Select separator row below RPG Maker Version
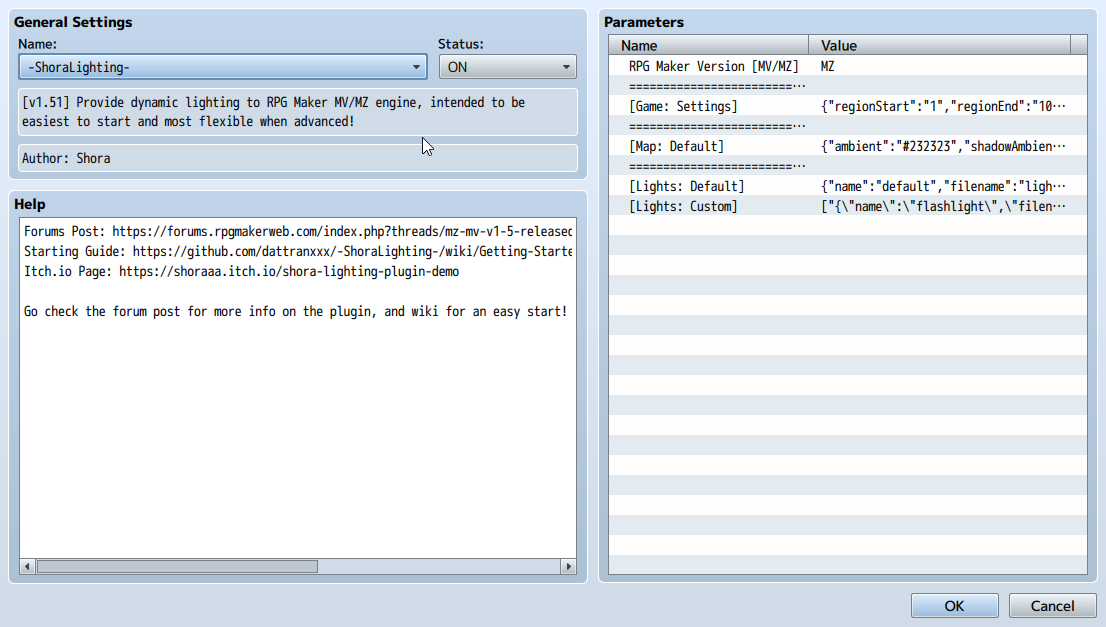 (847, 86)
